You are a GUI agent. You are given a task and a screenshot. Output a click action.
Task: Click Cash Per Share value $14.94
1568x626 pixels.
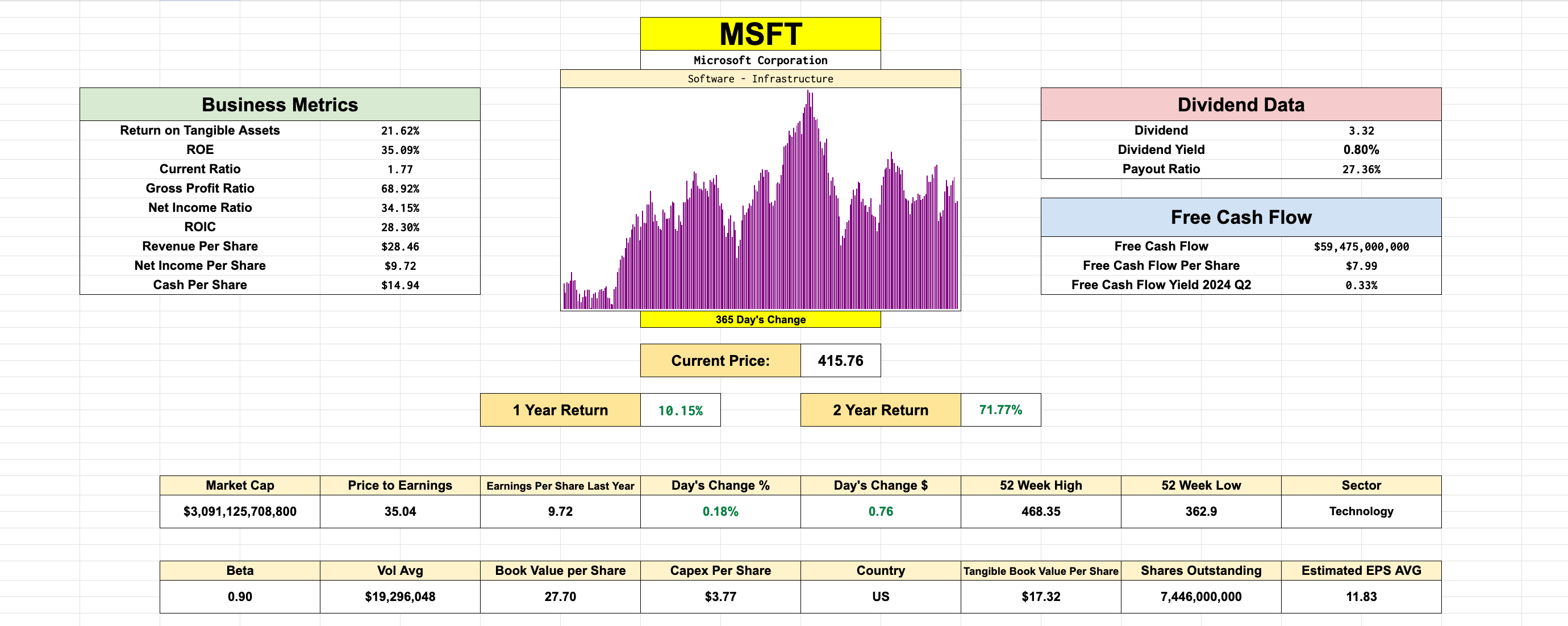(400, 285)
